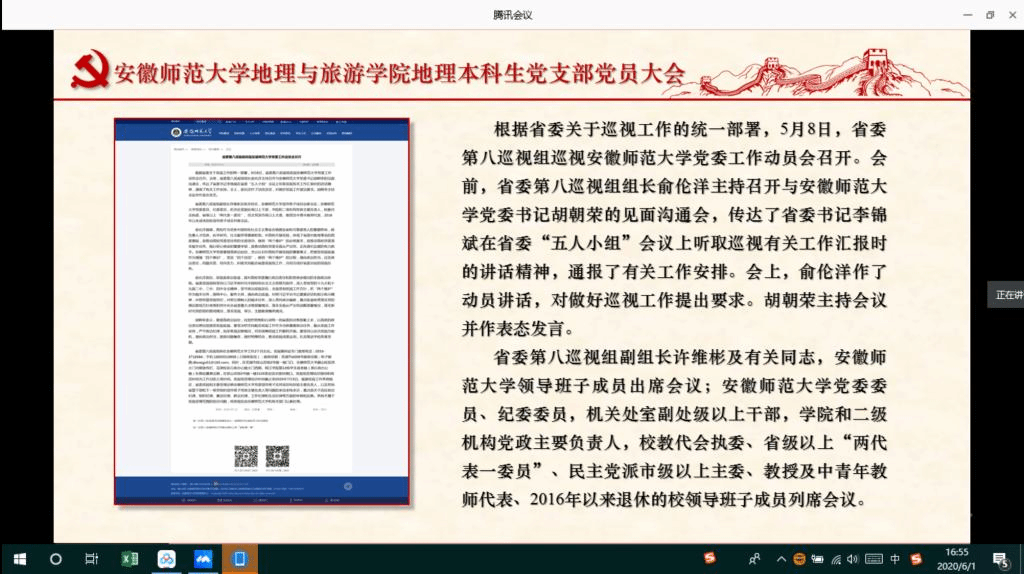
Task: Click the news webpage screenshot thumbnail
Action: [261, 310]
